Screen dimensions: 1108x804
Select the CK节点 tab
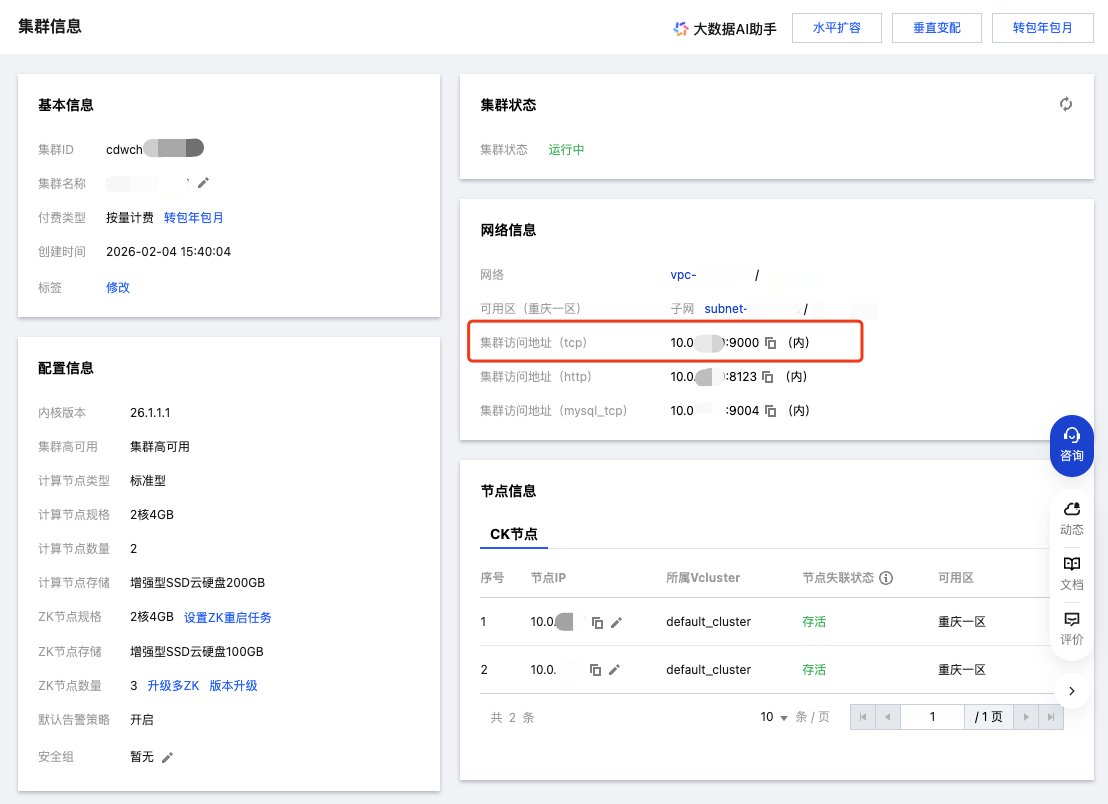pyautogui.click(x=514, y=534)
